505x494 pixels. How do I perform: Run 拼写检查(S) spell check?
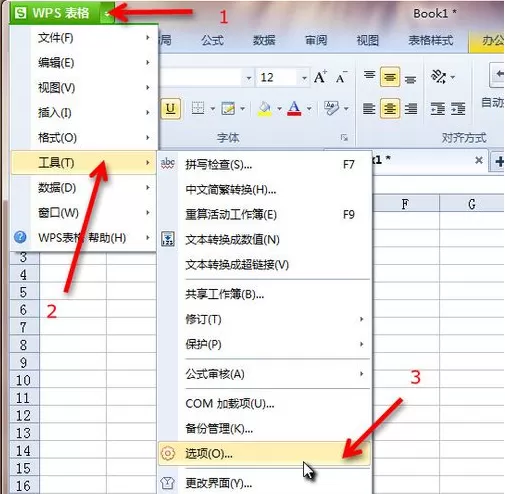click(265, 164)
